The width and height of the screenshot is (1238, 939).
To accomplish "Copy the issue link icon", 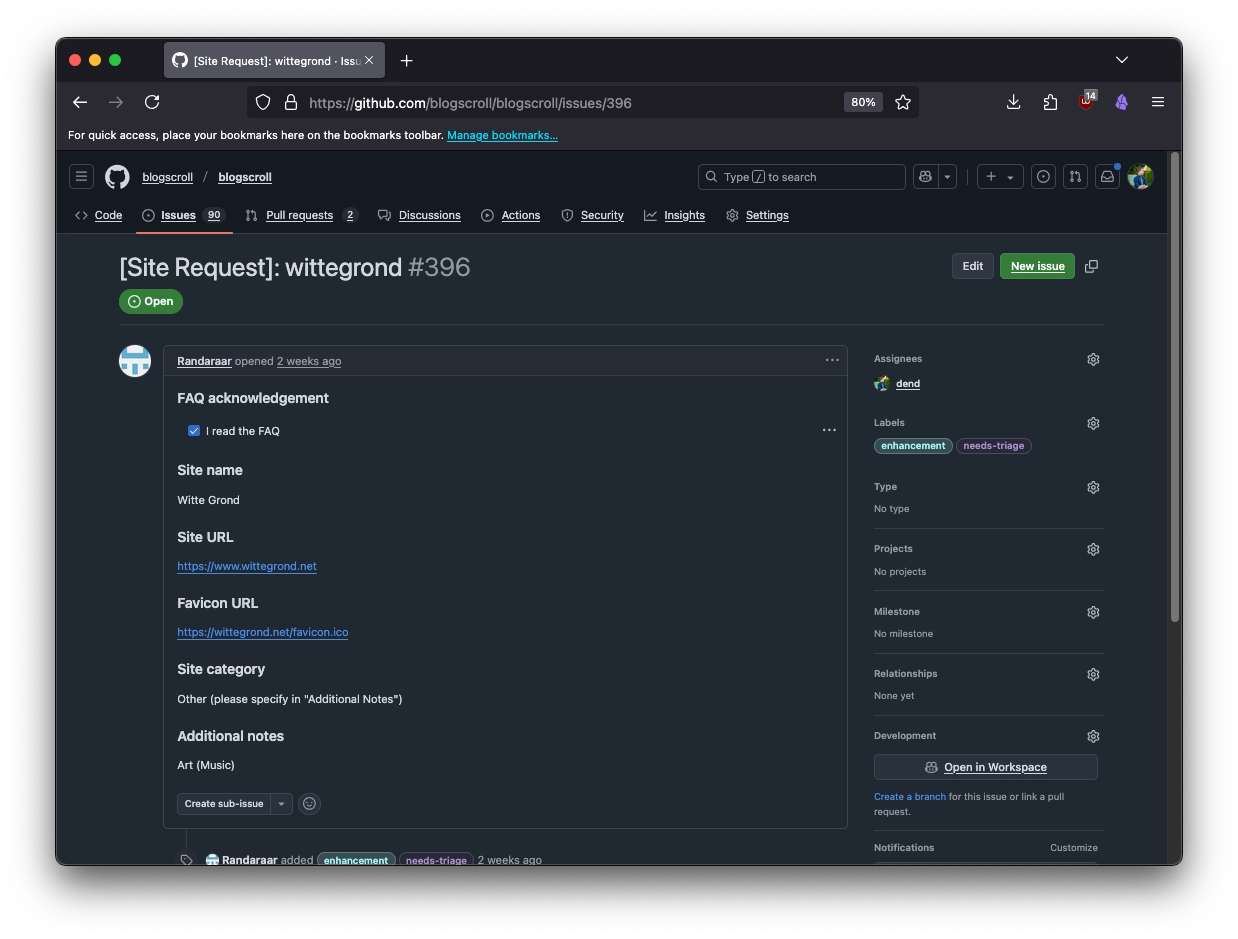I will 1091,266.
